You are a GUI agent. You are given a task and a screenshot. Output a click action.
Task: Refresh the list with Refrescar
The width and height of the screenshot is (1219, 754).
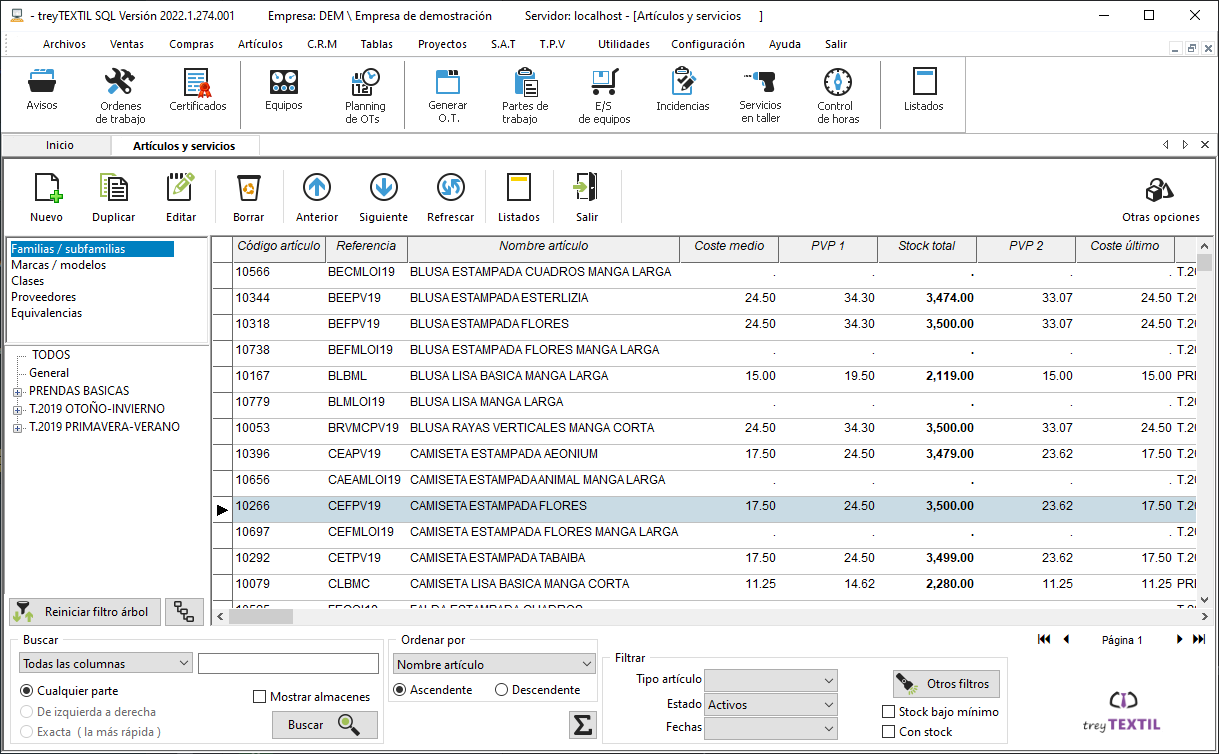click(450, 197)
